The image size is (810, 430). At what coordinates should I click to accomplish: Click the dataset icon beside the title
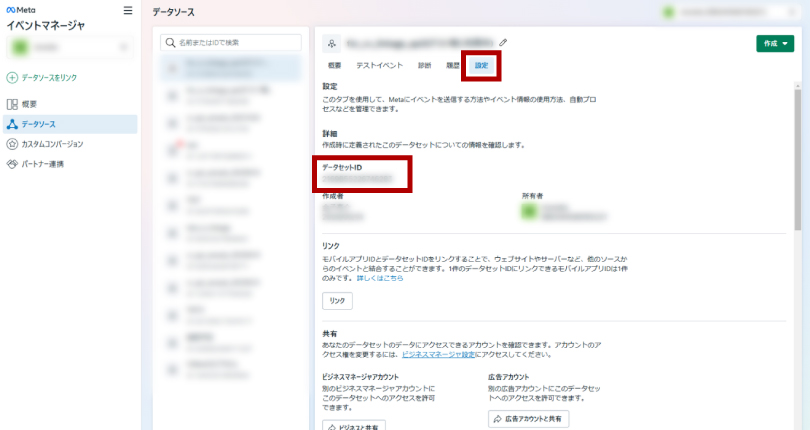click(332, 43)
